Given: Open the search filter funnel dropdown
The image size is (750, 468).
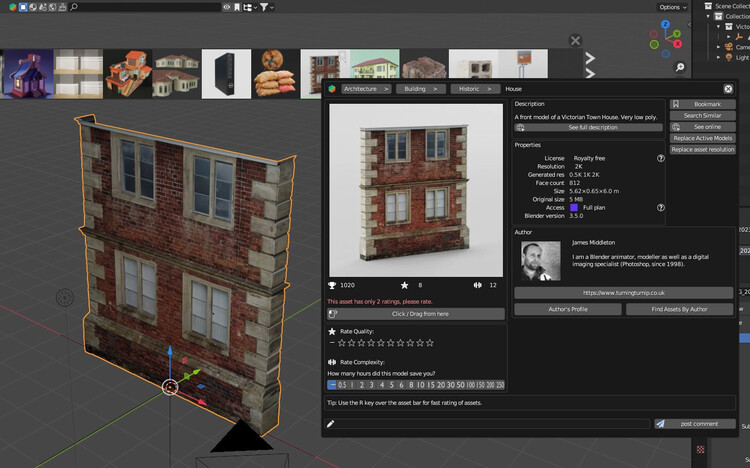Looking at the screenshot, I should 267,7.
